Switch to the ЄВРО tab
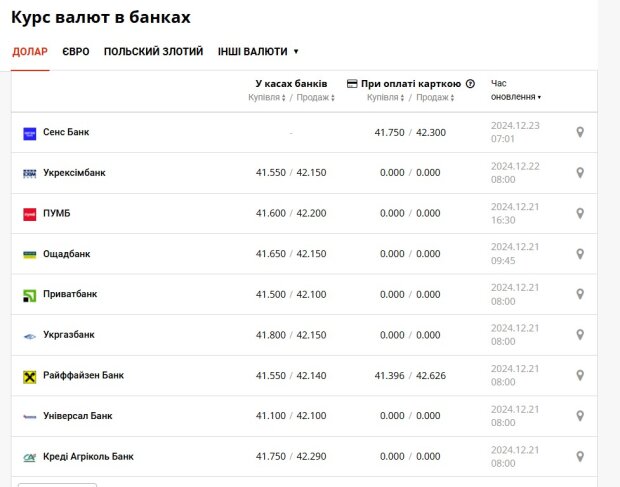This screenshot has height=487, width=620. click(x=76, y=51)
